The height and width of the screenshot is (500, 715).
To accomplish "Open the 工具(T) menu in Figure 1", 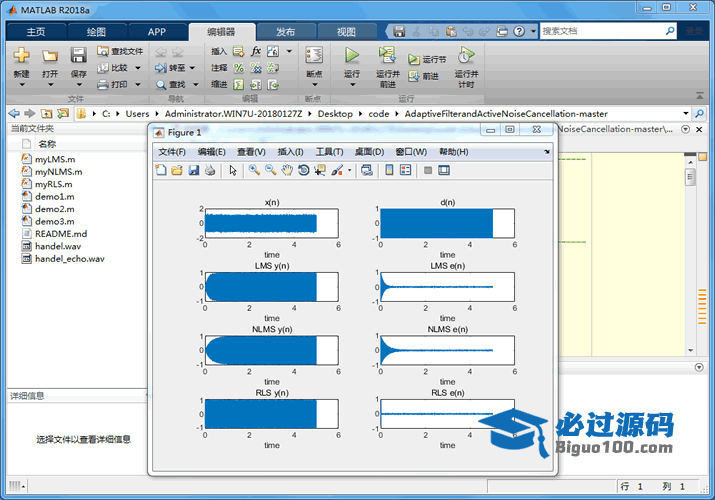I will click(x=329, y=152).
